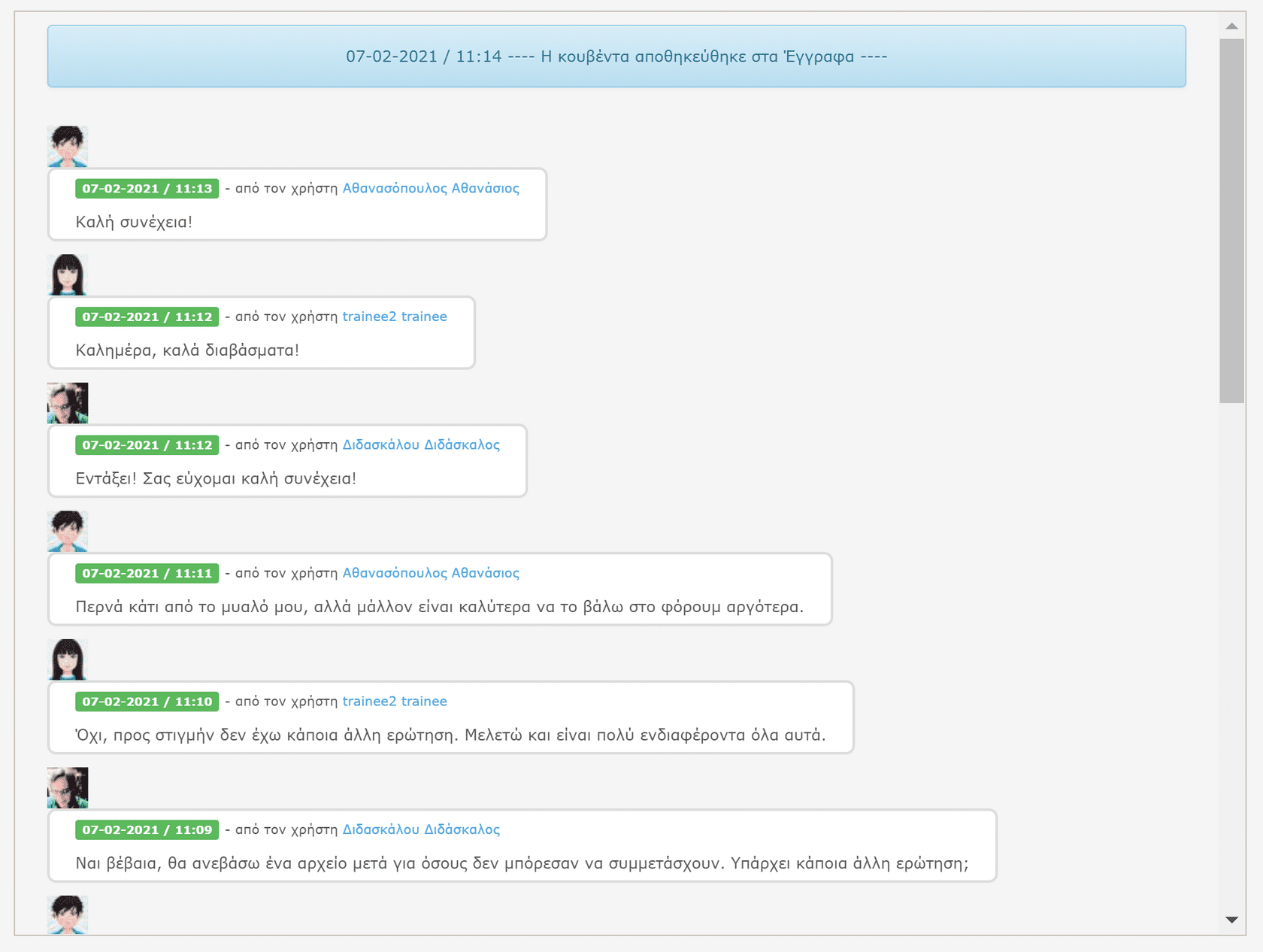Click Αθανασόπουλος Αθανάσιος name in the 11:11 message
The height and width of the screenshot is (952, 1263).
(x=431, y=573)
